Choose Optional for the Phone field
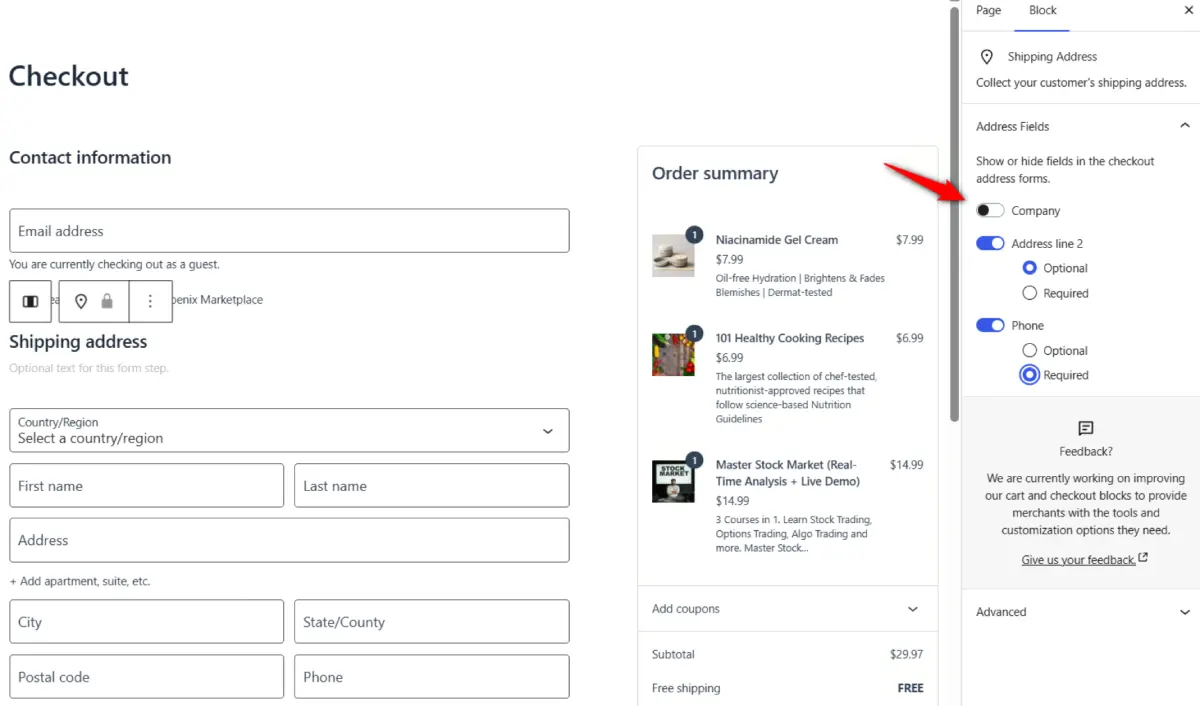 1030,351
